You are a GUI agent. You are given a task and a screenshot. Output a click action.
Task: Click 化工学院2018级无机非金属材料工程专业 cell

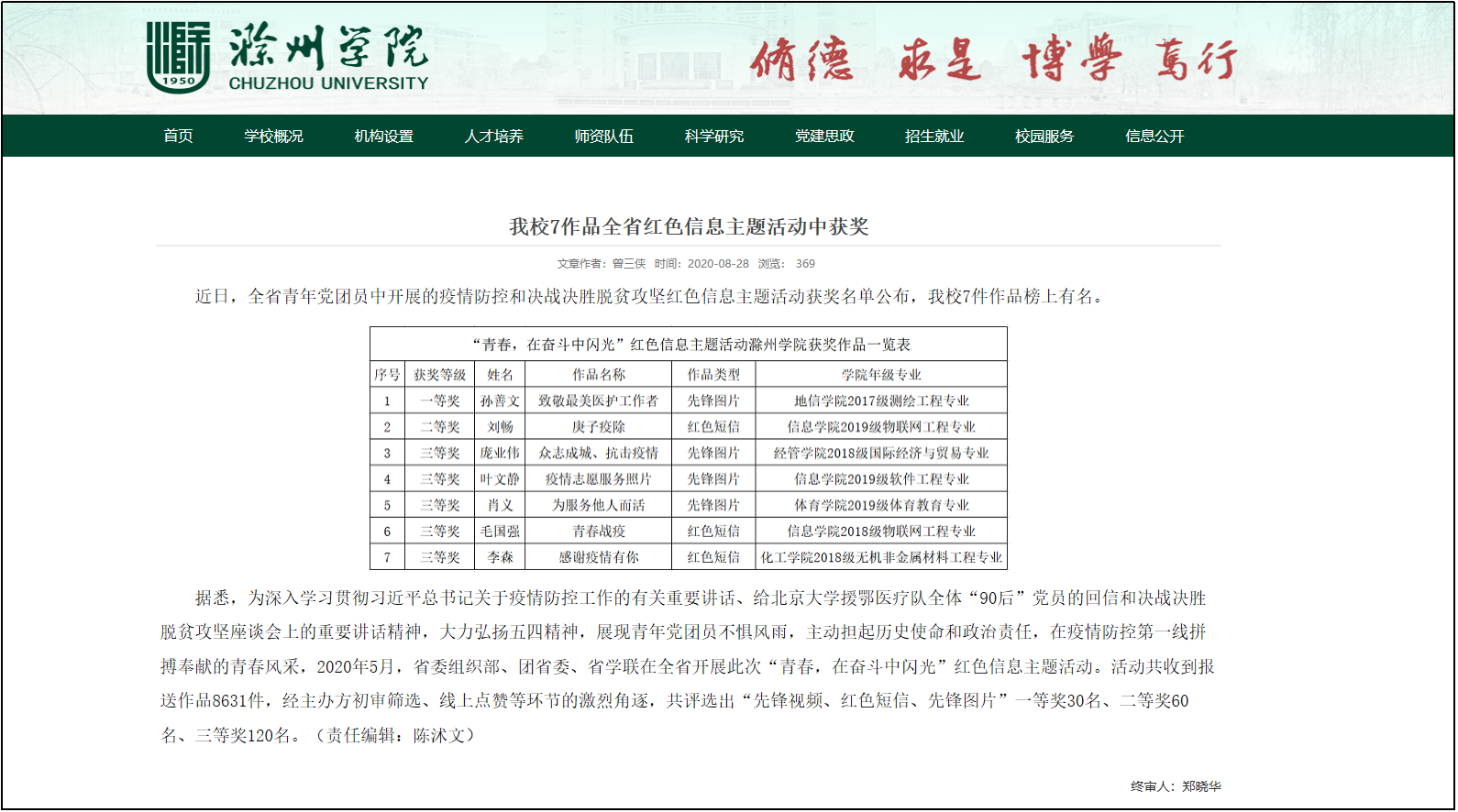click(x=881, y=557)
